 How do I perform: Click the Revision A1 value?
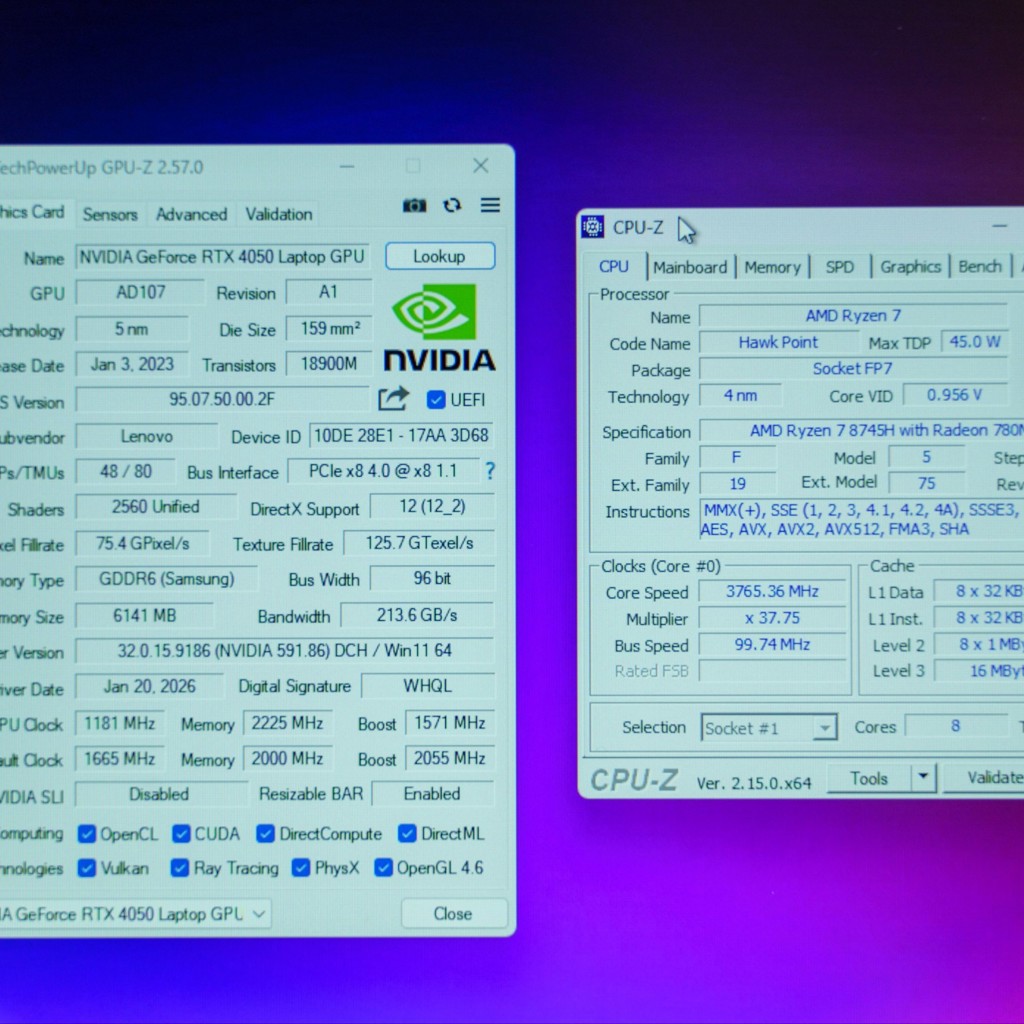[328, 292]
